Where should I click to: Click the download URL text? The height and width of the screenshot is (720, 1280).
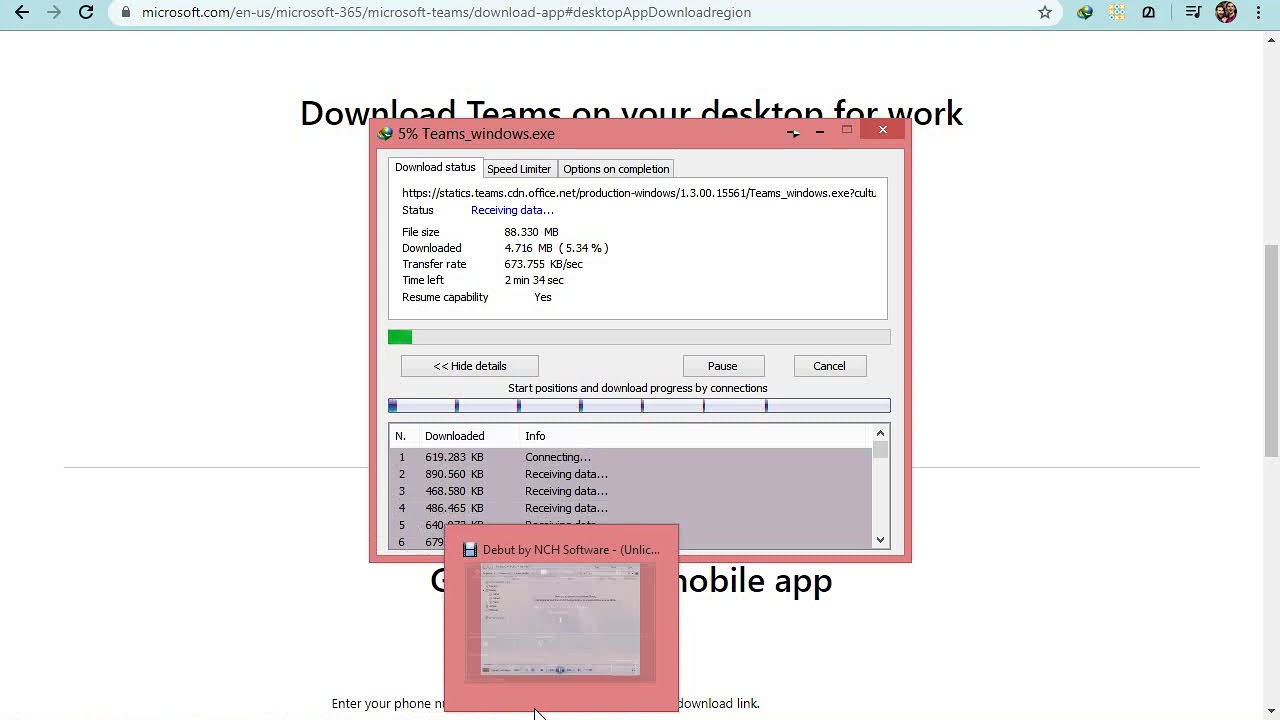point(639,193)
